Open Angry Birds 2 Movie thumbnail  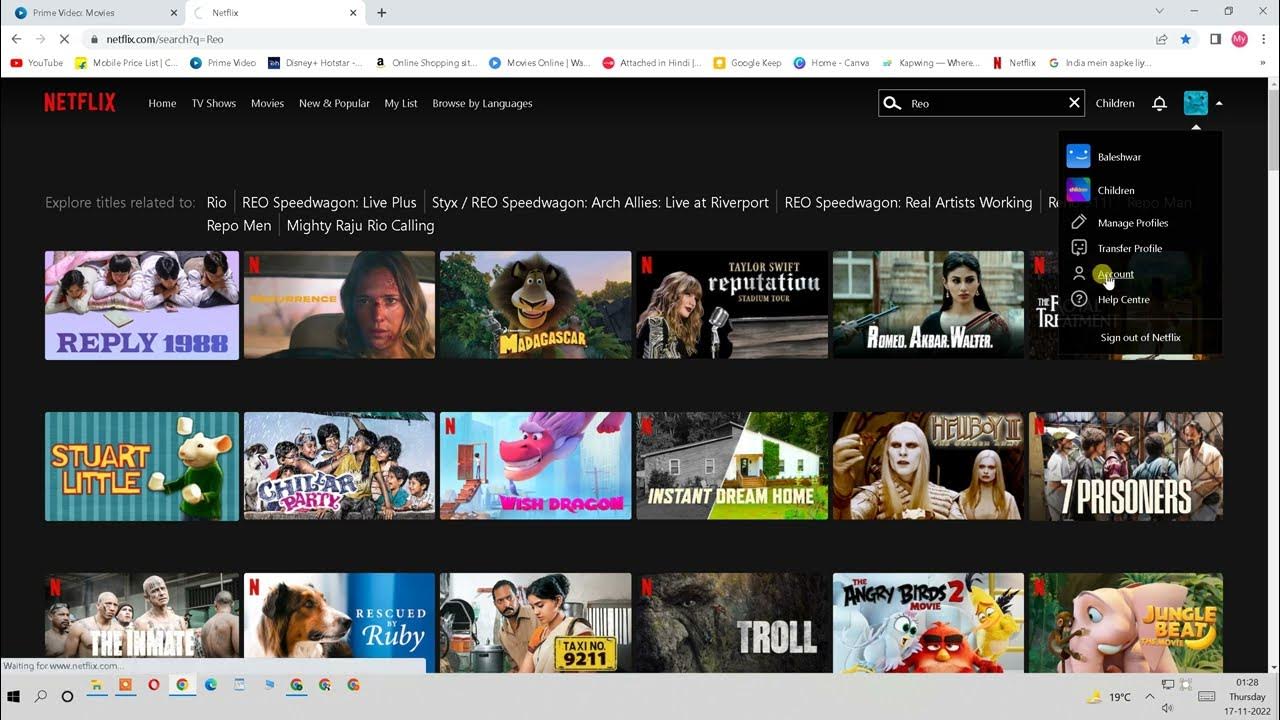point(928,622)
